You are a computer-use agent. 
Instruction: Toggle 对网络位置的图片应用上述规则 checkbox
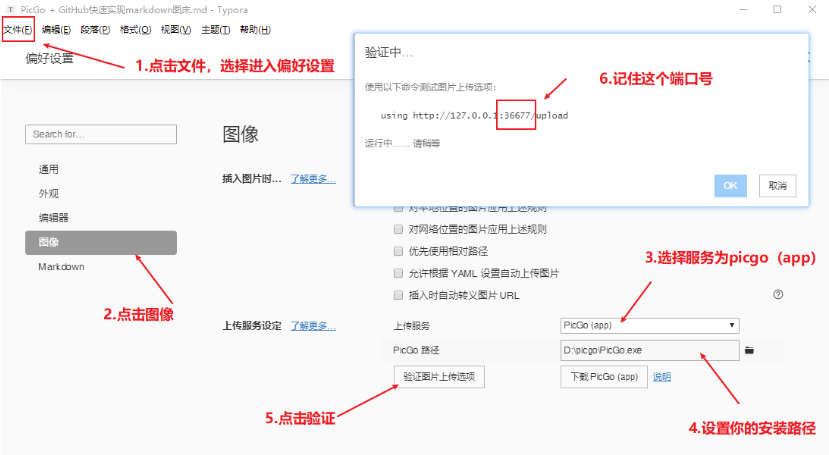399,229
